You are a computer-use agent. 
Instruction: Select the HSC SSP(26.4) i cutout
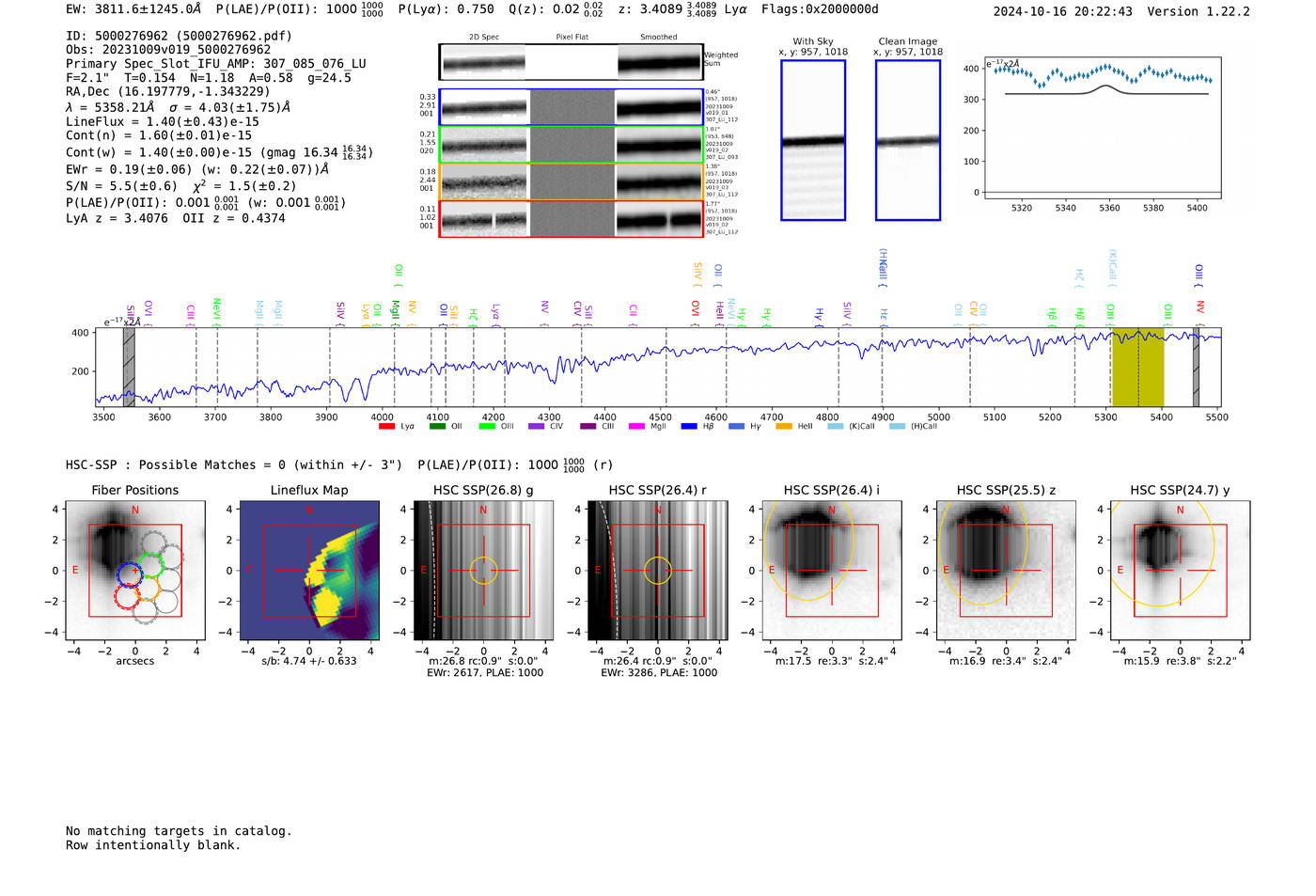[832, 571]
